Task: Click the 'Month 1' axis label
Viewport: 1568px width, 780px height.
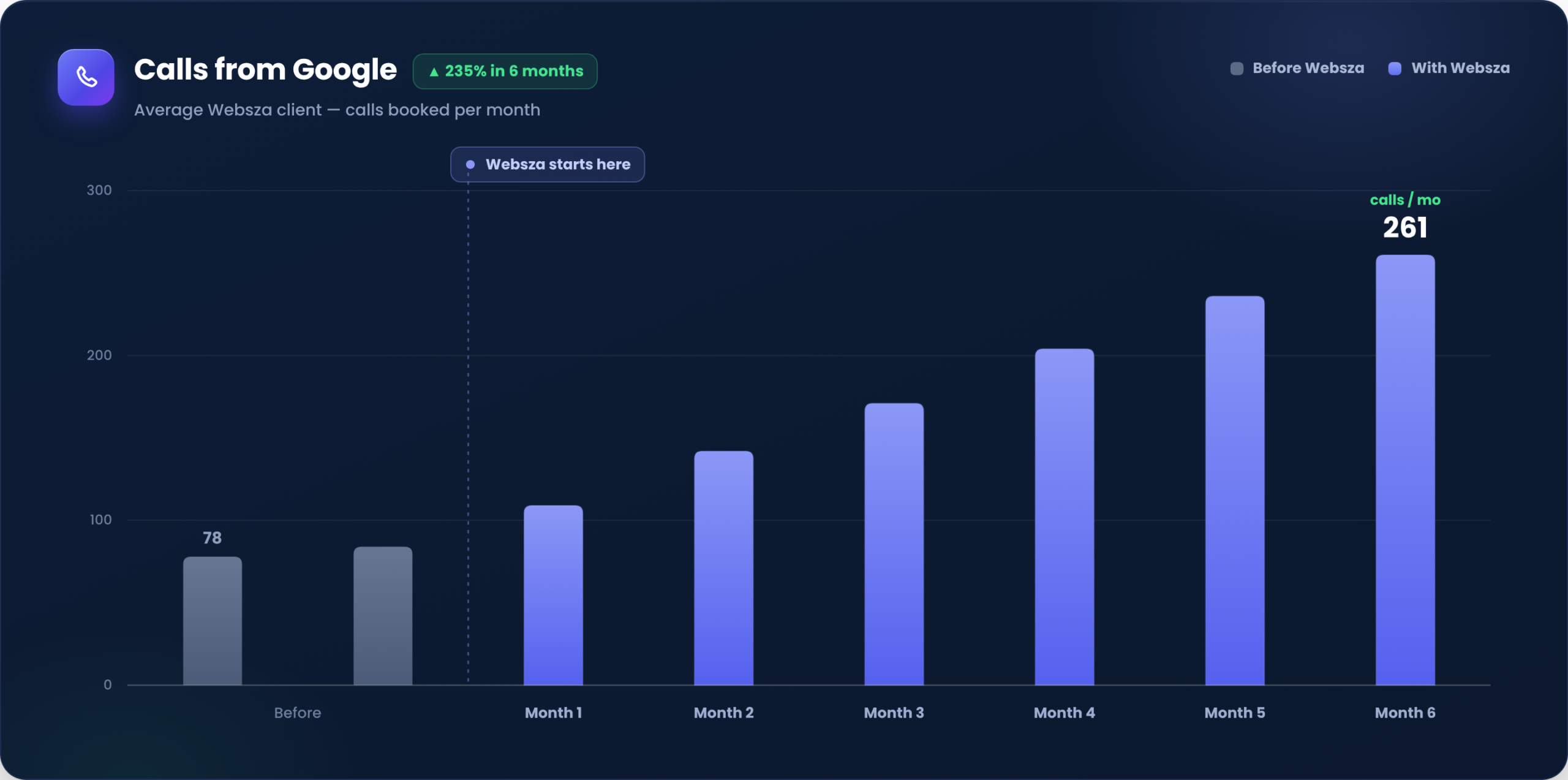Action: 553,713
